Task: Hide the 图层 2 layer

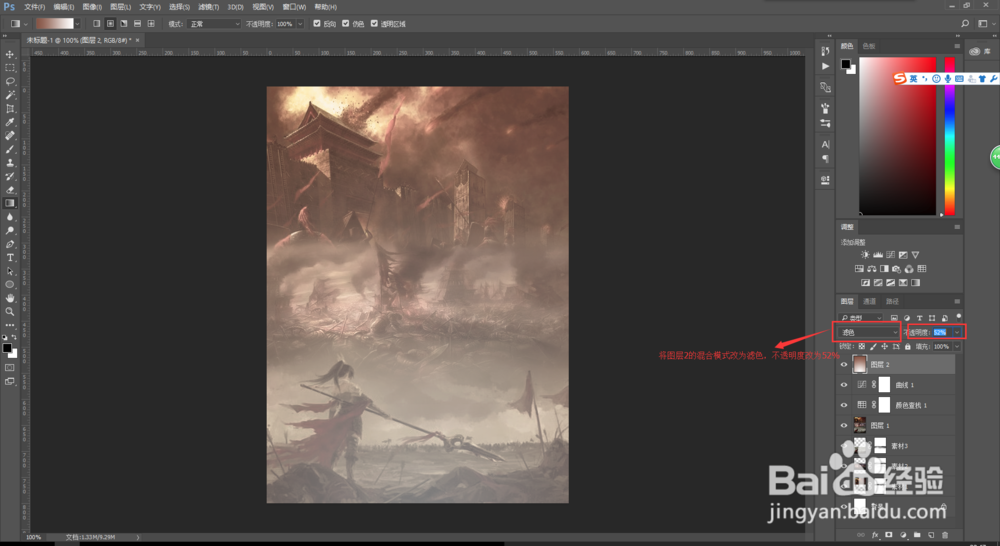Action: pyautogui.click(x=844, y=365)
